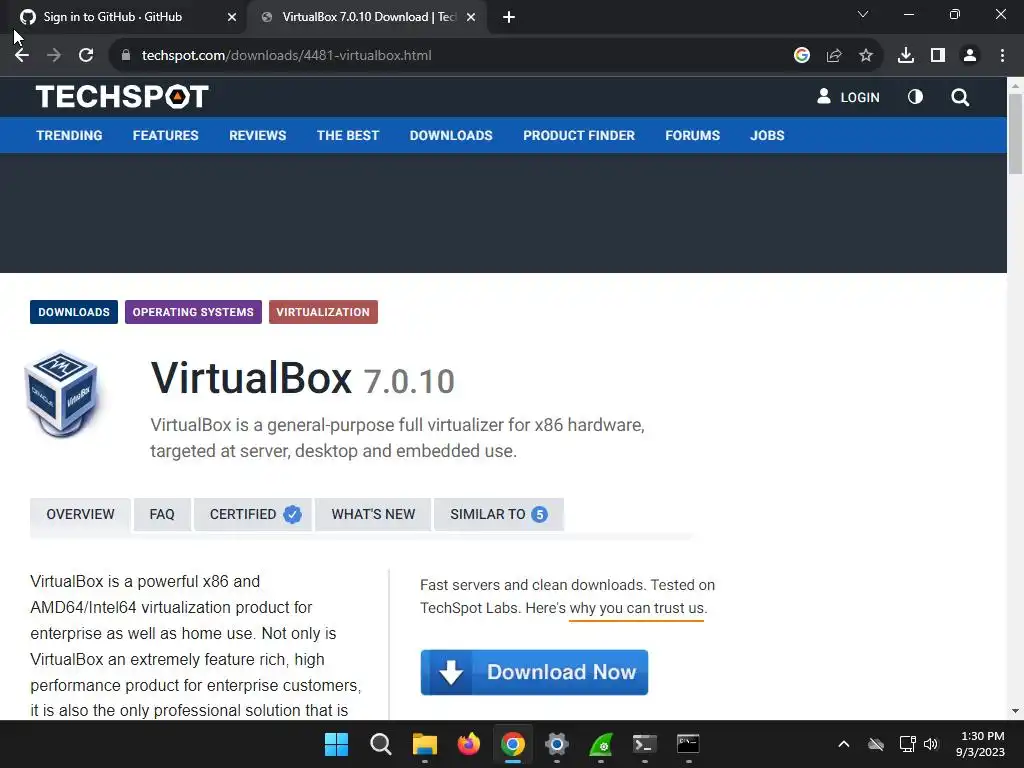
Task: Click the Download Now button
Action: [534, 672]
